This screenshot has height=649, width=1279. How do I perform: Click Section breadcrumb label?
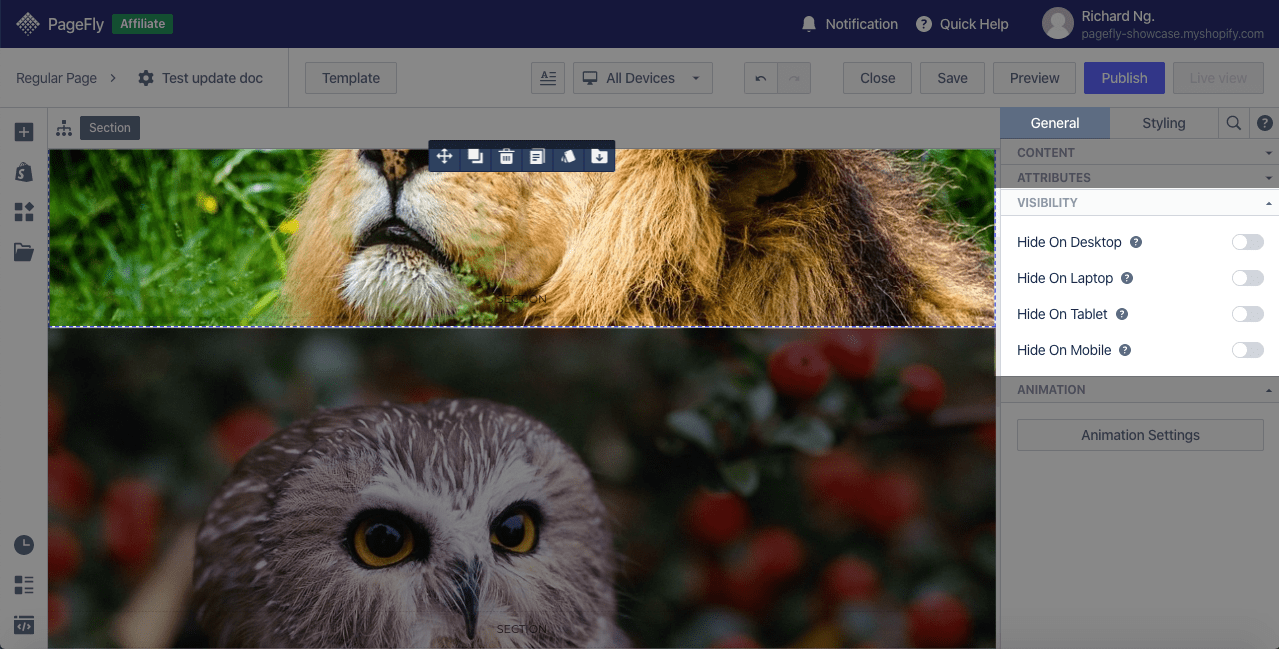(110, 128)
